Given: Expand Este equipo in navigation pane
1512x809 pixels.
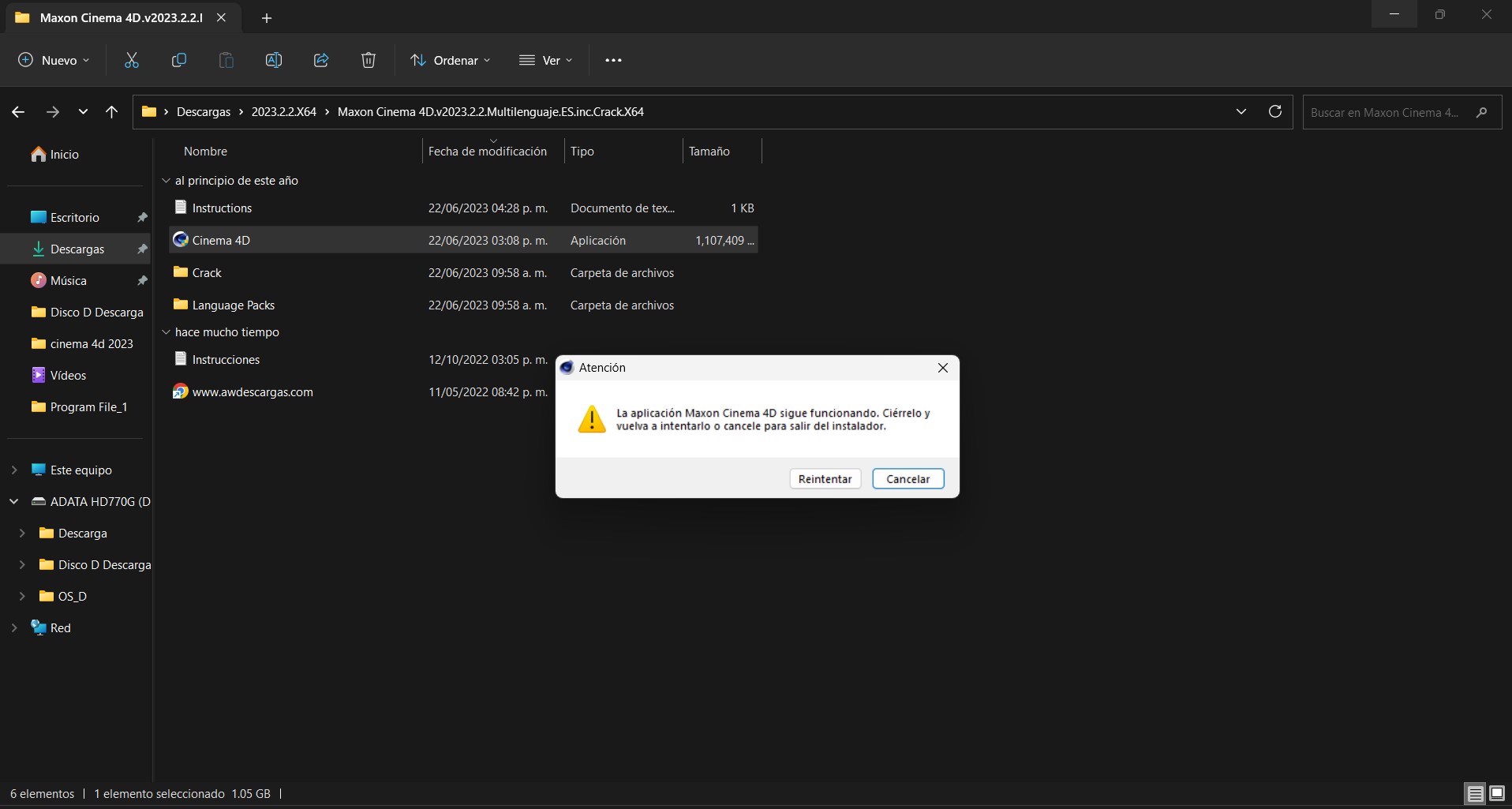Looking at the screenshot, I should coord(14,470).
